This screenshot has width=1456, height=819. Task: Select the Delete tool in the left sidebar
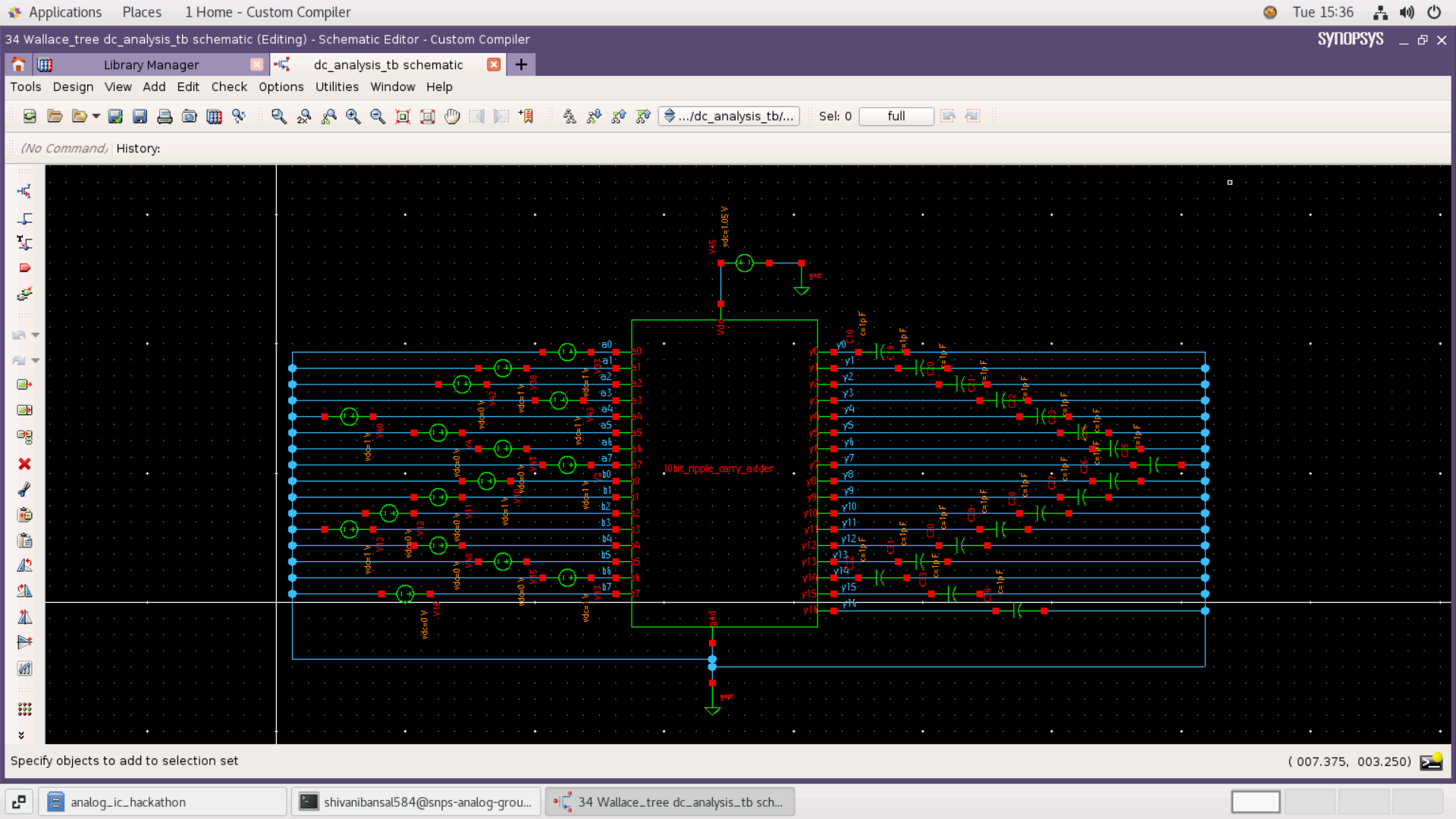click(24, 464)
